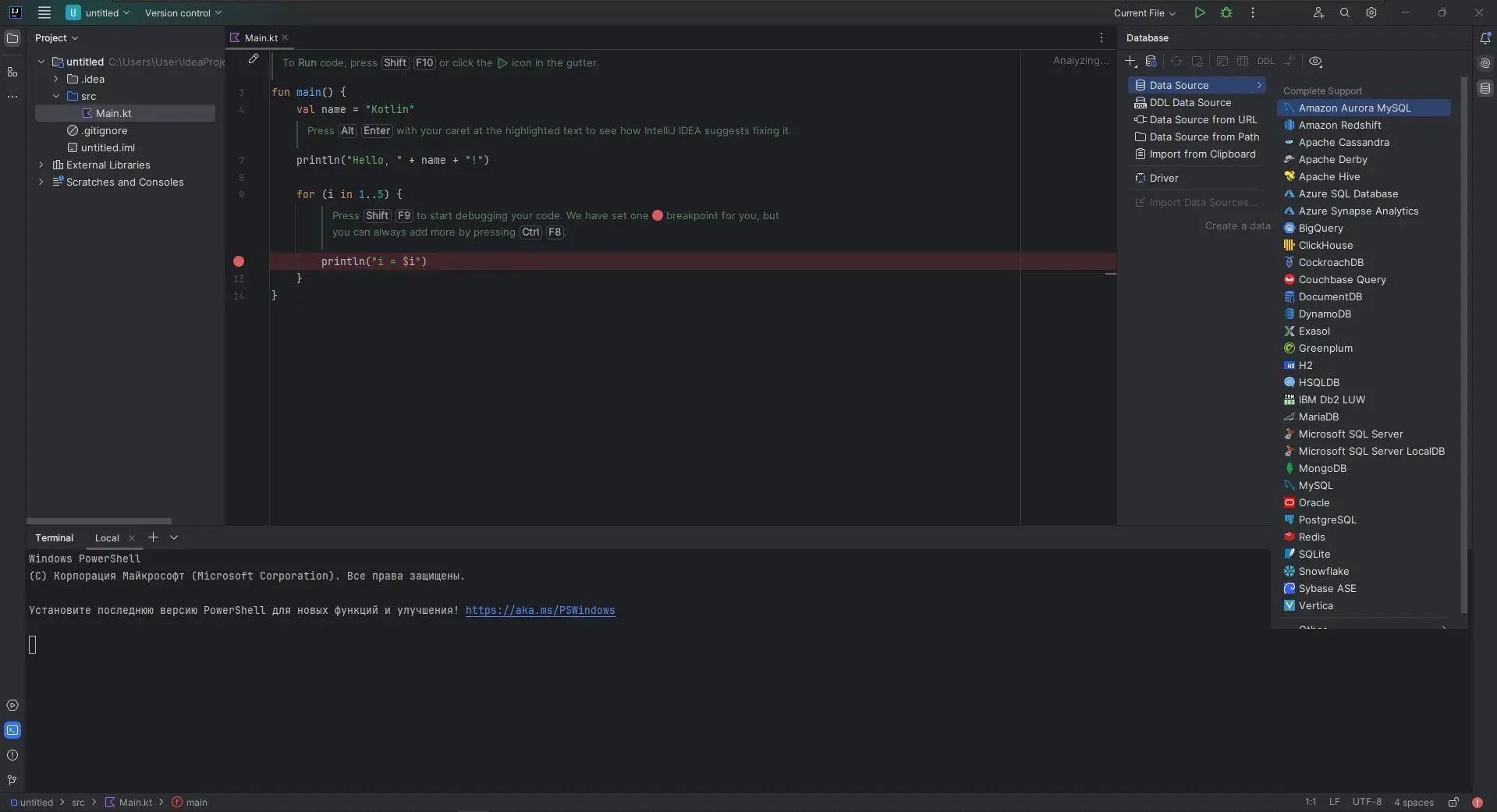Screen dimensions: 1497x812
Task: Open the aka.ms/PSWindows link in terminal
Action: (x=540, y=610)
